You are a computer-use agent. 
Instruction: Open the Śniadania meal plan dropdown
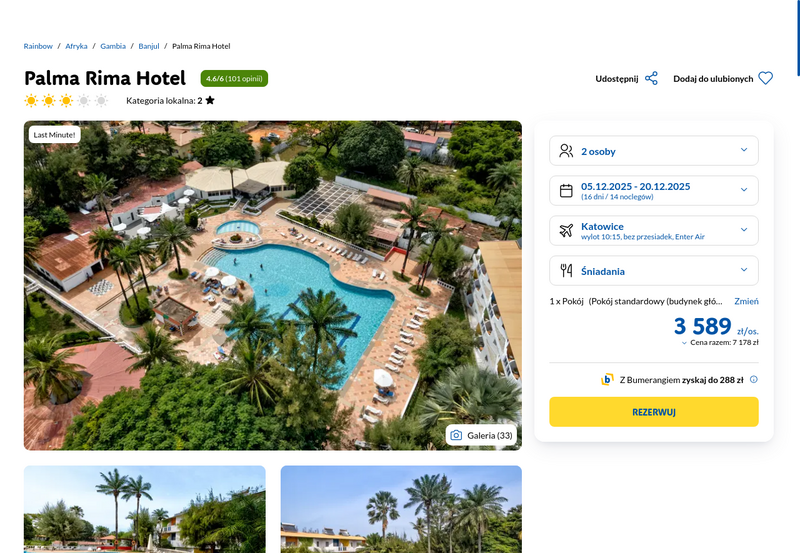tap(654, 270)
